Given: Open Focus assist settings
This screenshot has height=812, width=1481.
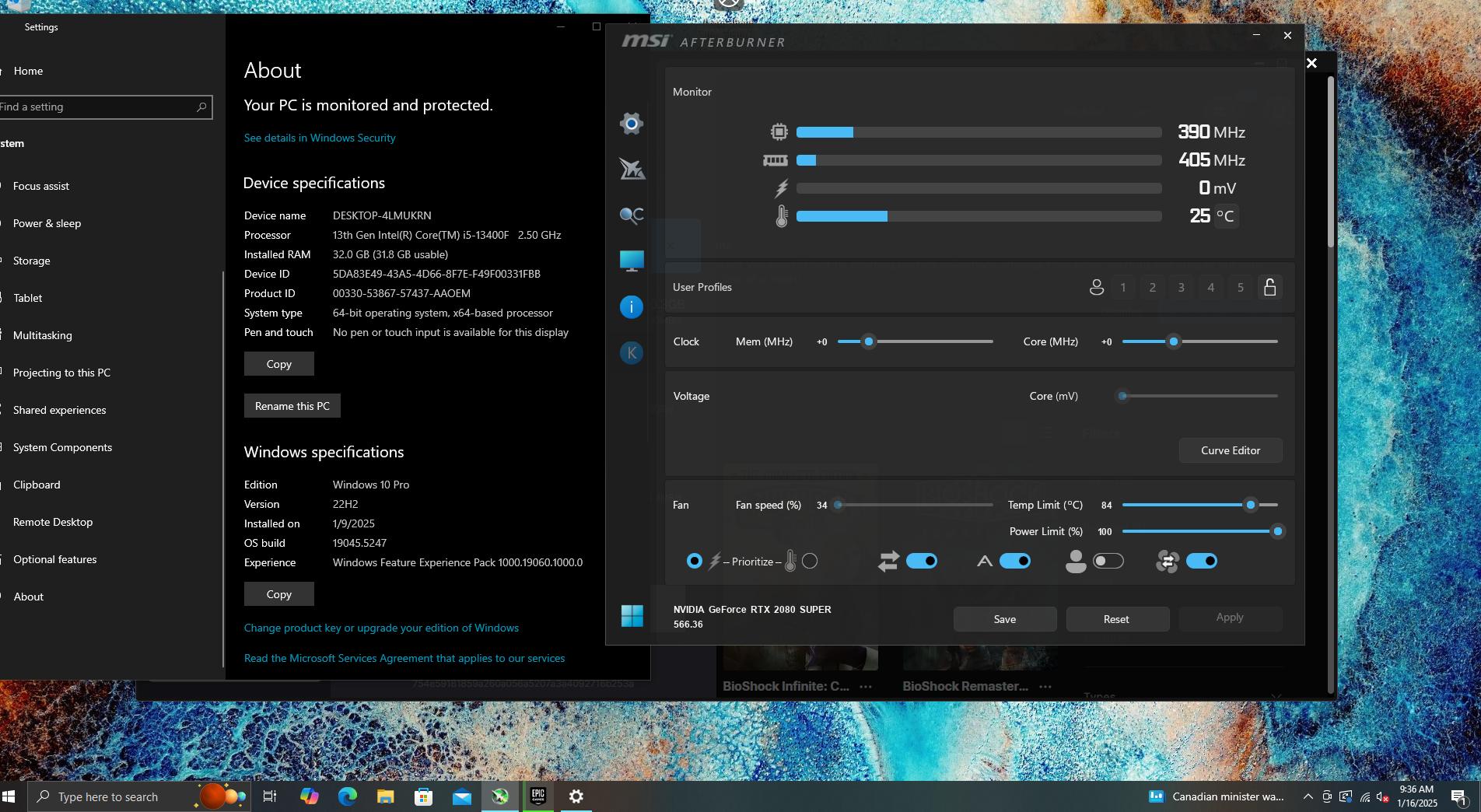Looking at the screenshot, I should (x=40, y=186).
